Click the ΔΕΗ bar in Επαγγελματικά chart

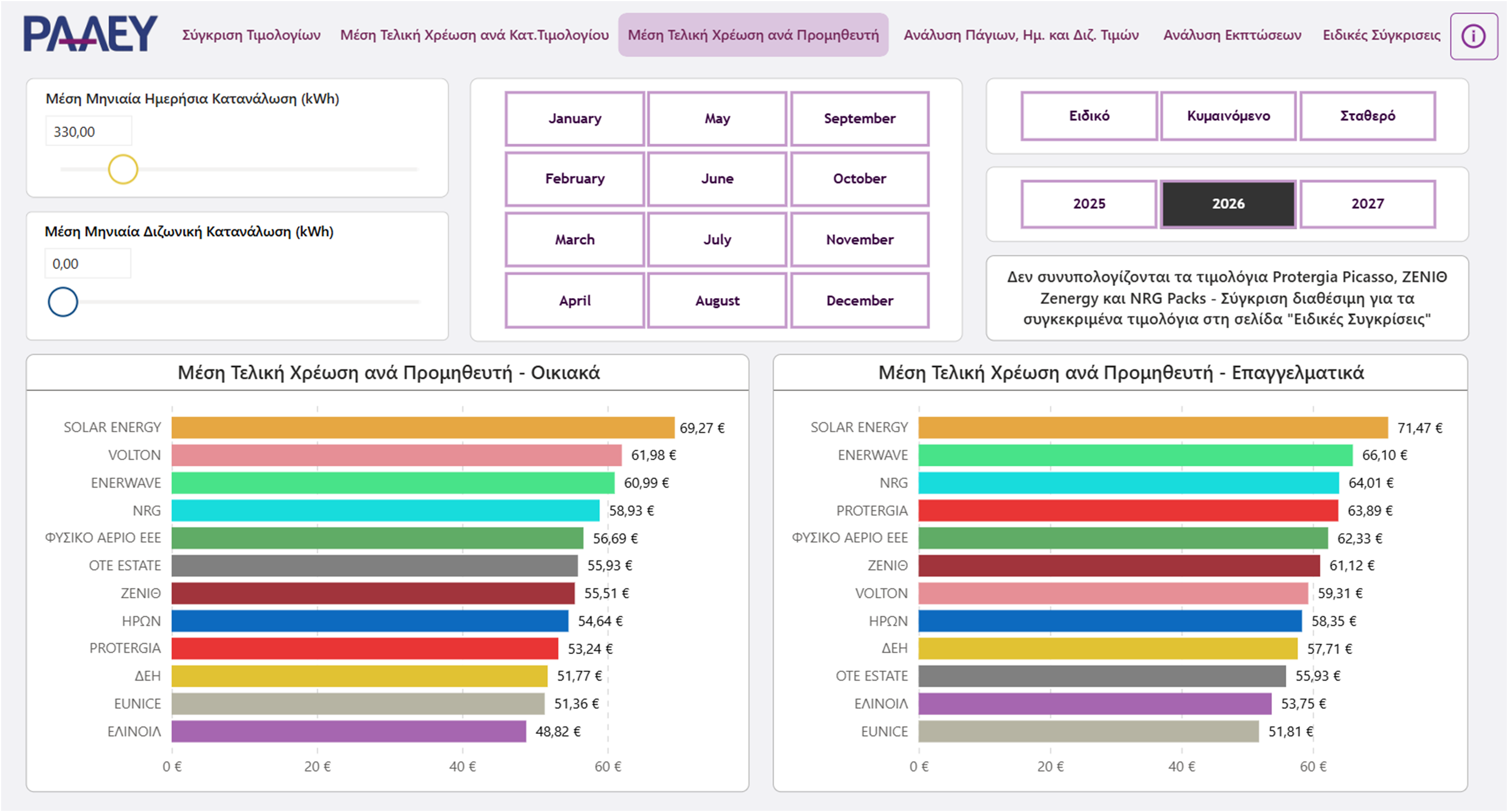click(x=1108, y=648)
